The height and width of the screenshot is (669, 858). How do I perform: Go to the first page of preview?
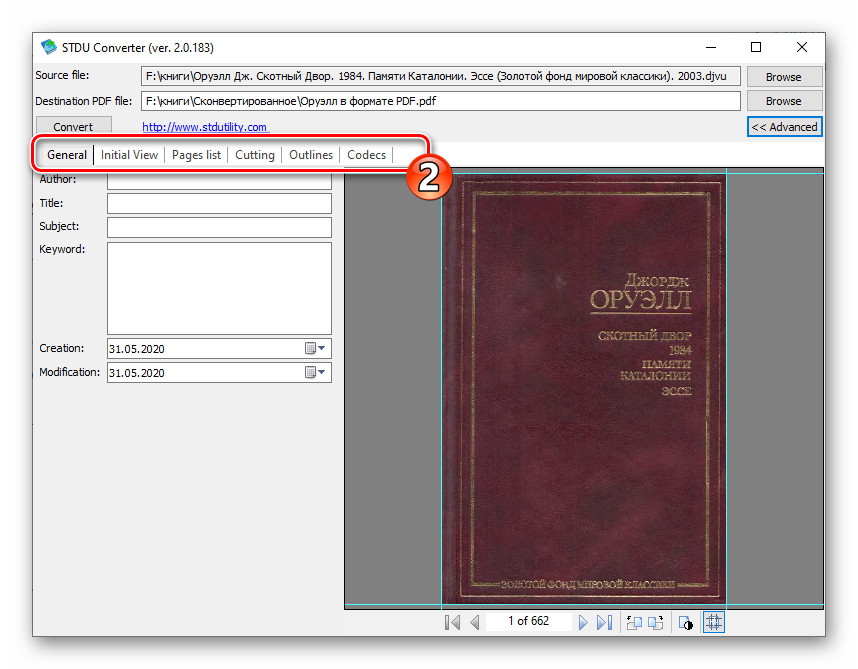[452, 622]
